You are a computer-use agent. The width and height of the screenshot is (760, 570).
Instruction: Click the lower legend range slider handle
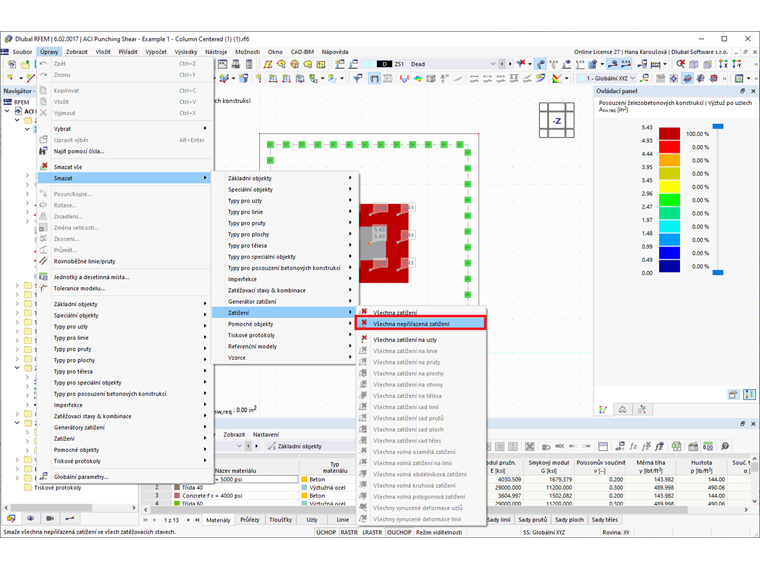[718, 272]
